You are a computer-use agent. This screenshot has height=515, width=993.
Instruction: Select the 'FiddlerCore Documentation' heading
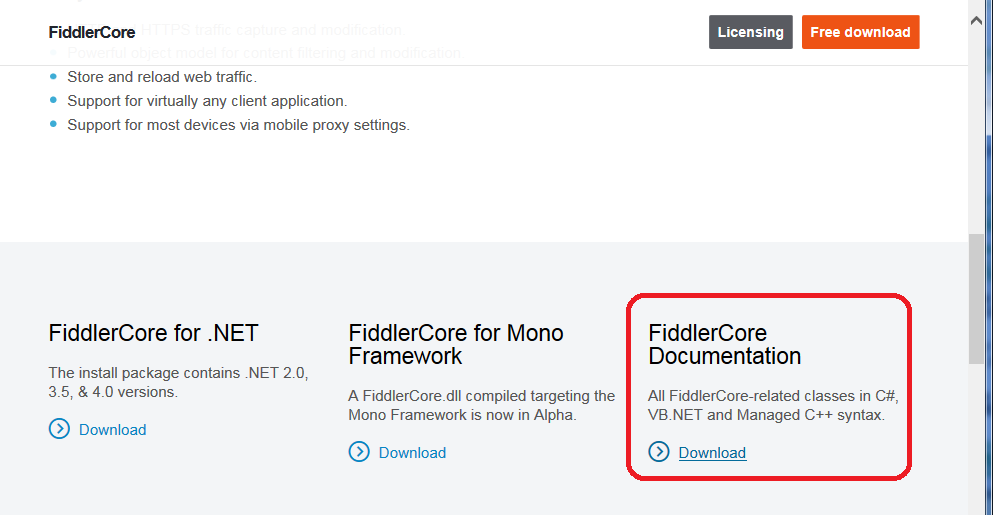coord(724,345)
